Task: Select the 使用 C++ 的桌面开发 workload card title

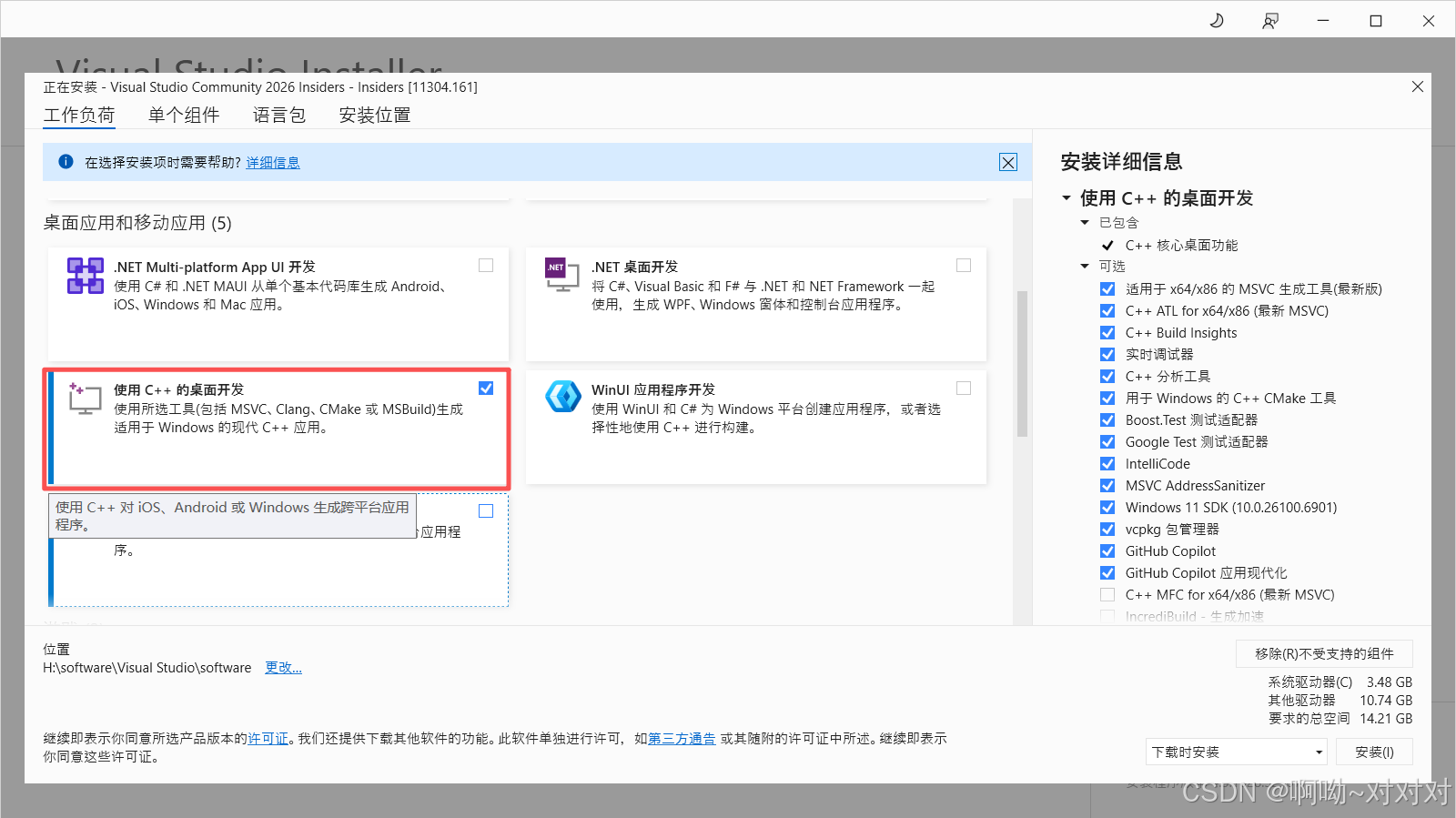Action: pos(178,389)
